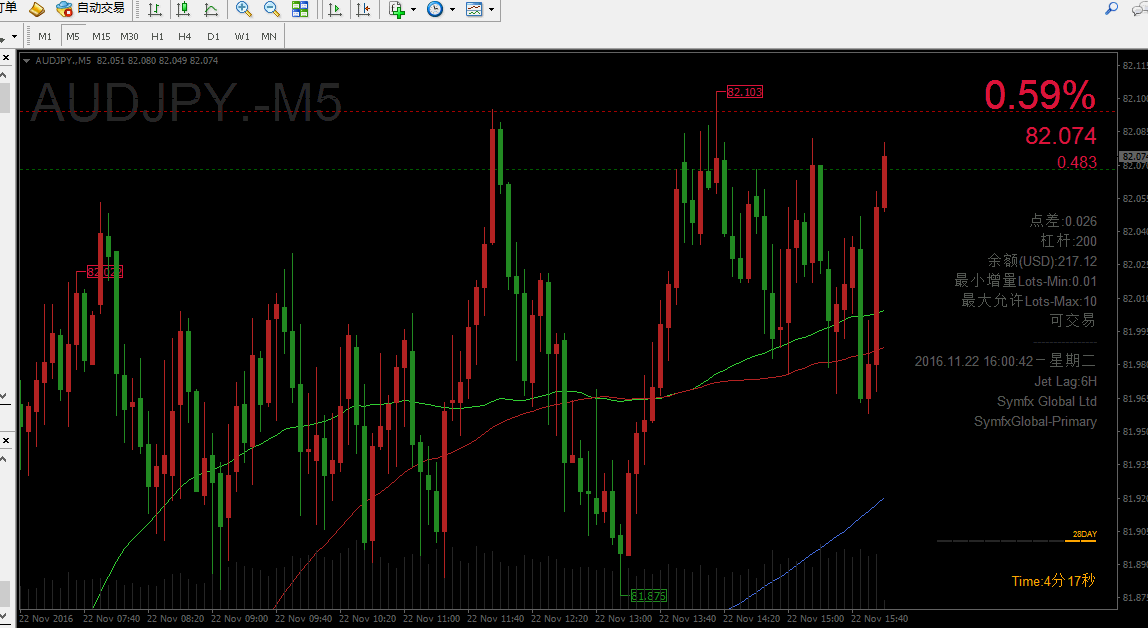This screenshot has width=1148, height=628.
Task: Click the Lots-Min:0.01 text
Action: tap(1057, 281)
